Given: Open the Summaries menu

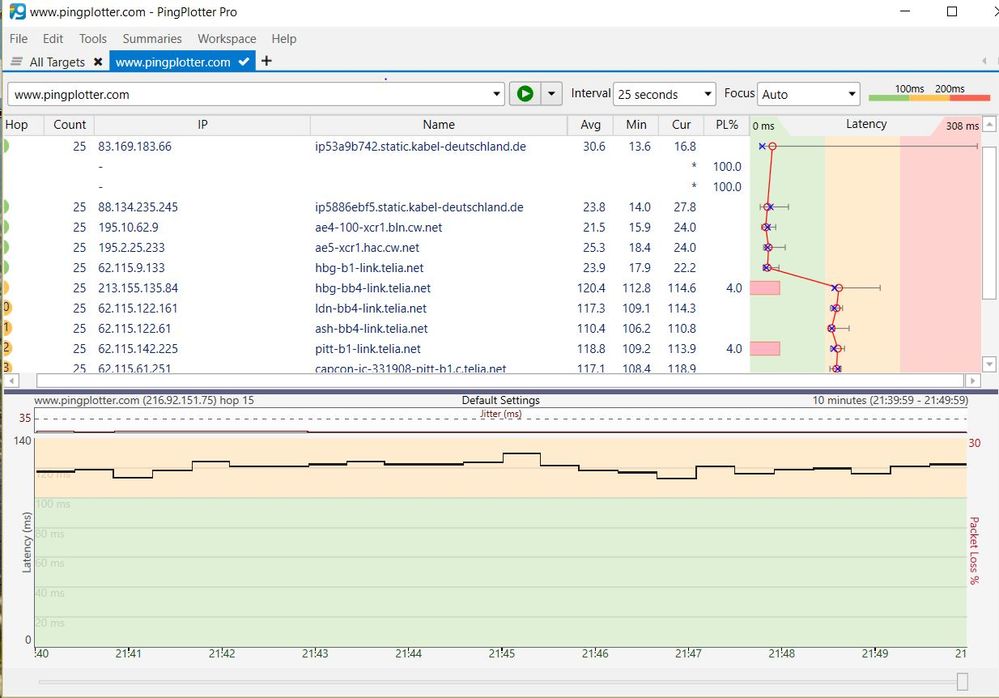Looking at the screenshot, I should 152,39.
